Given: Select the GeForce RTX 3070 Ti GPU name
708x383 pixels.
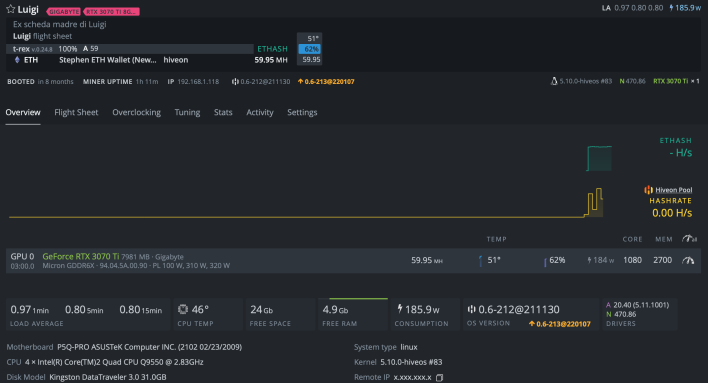Looking at the screenshot, I should 81,257.
